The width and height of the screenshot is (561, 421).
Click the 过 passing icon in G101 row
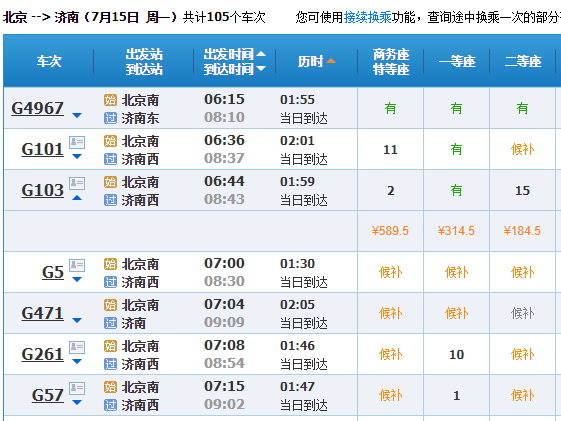coord(110,159)
